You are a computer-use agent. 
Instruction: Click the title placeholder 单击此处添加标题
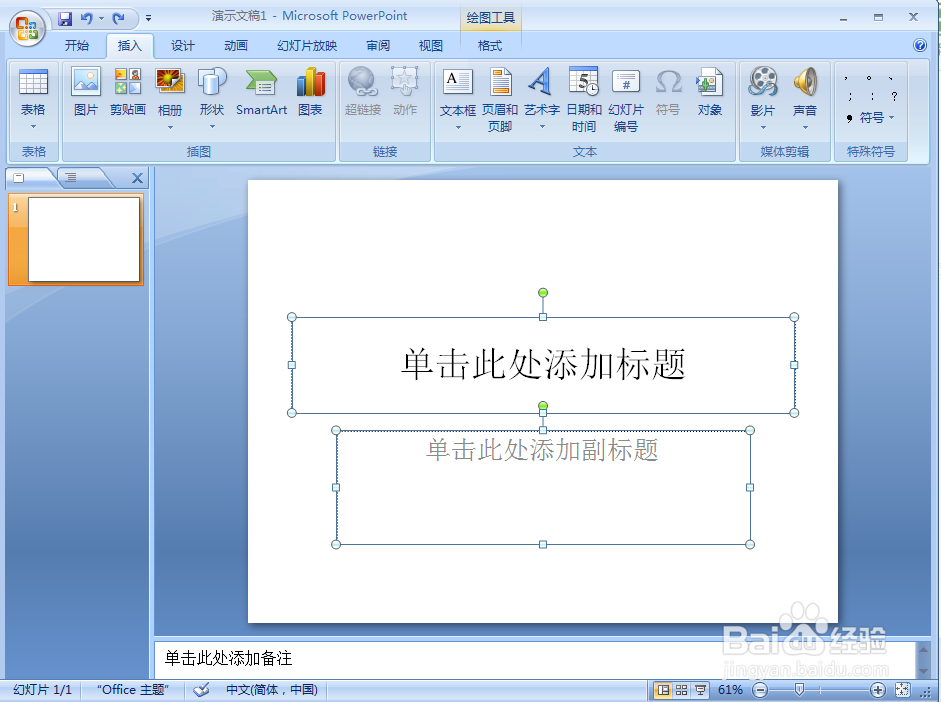pos(543,364)
